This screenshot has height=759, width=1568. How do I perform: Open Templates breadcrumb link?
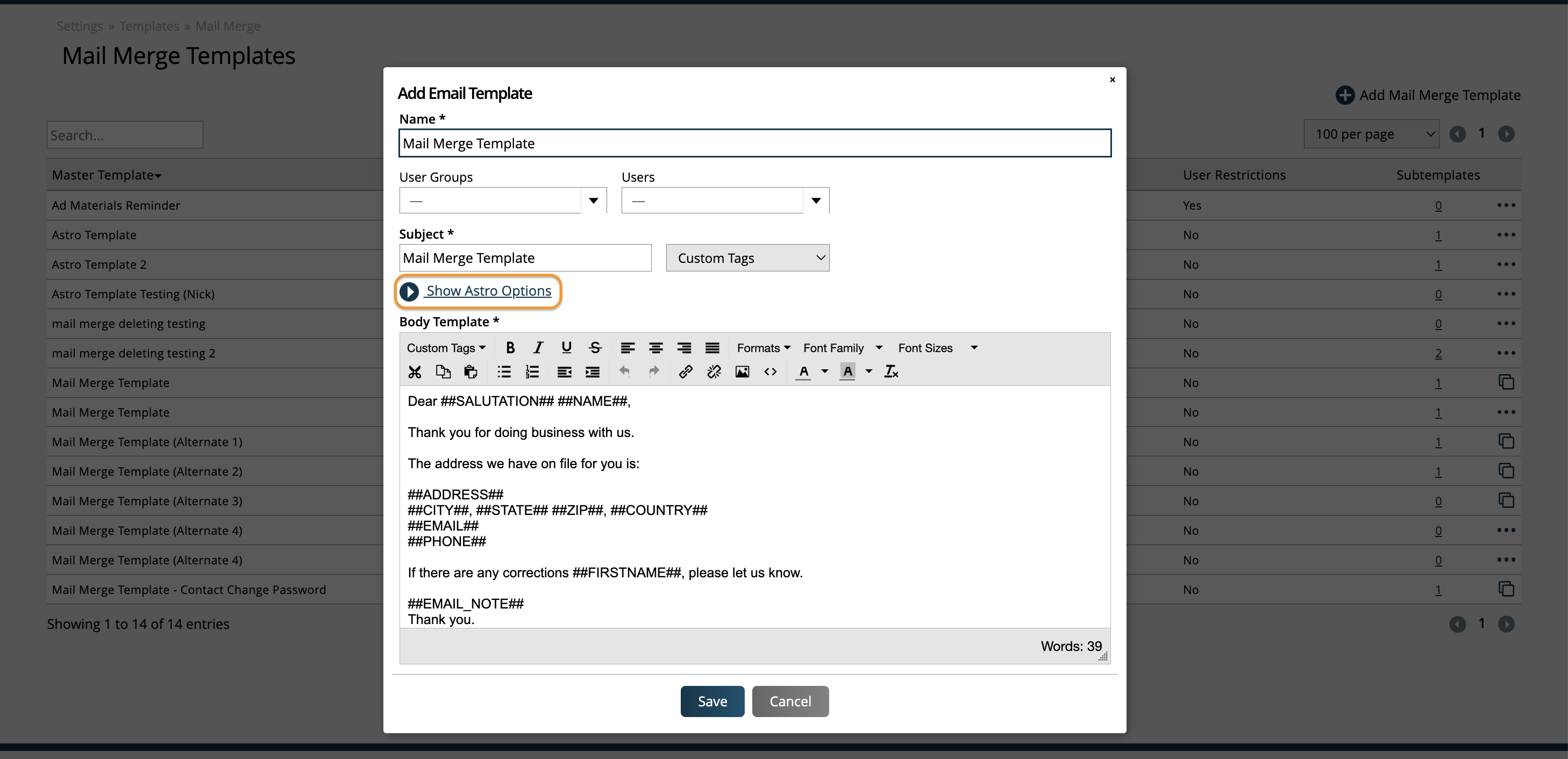click(x=149, y=26)
